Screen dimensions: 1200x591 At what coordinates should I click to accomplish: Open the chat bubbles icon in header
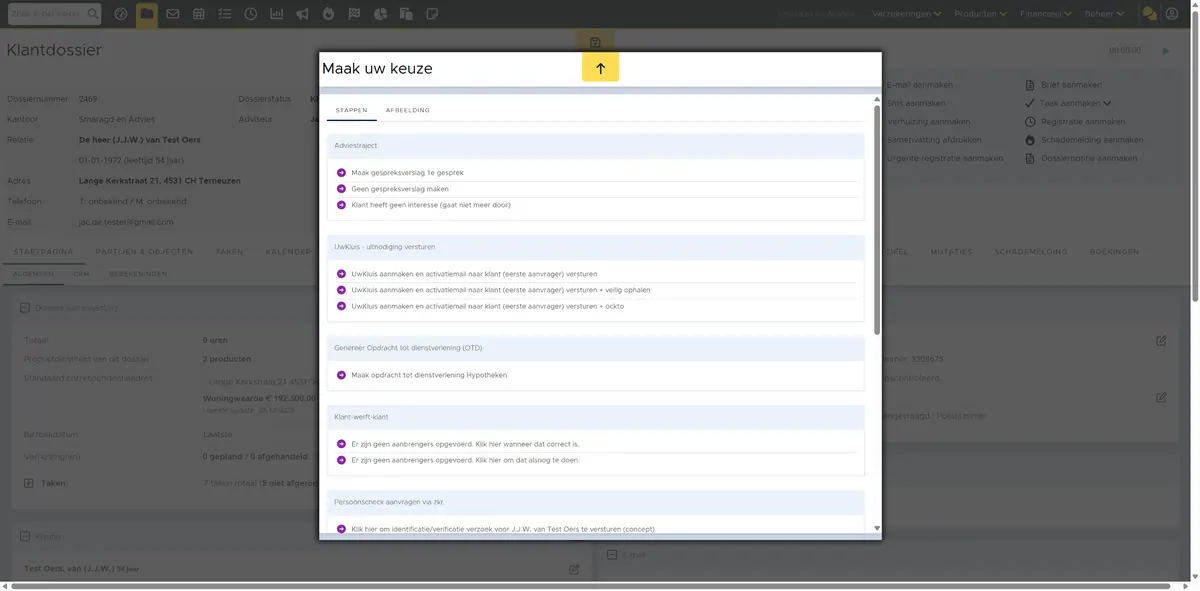1149,14
